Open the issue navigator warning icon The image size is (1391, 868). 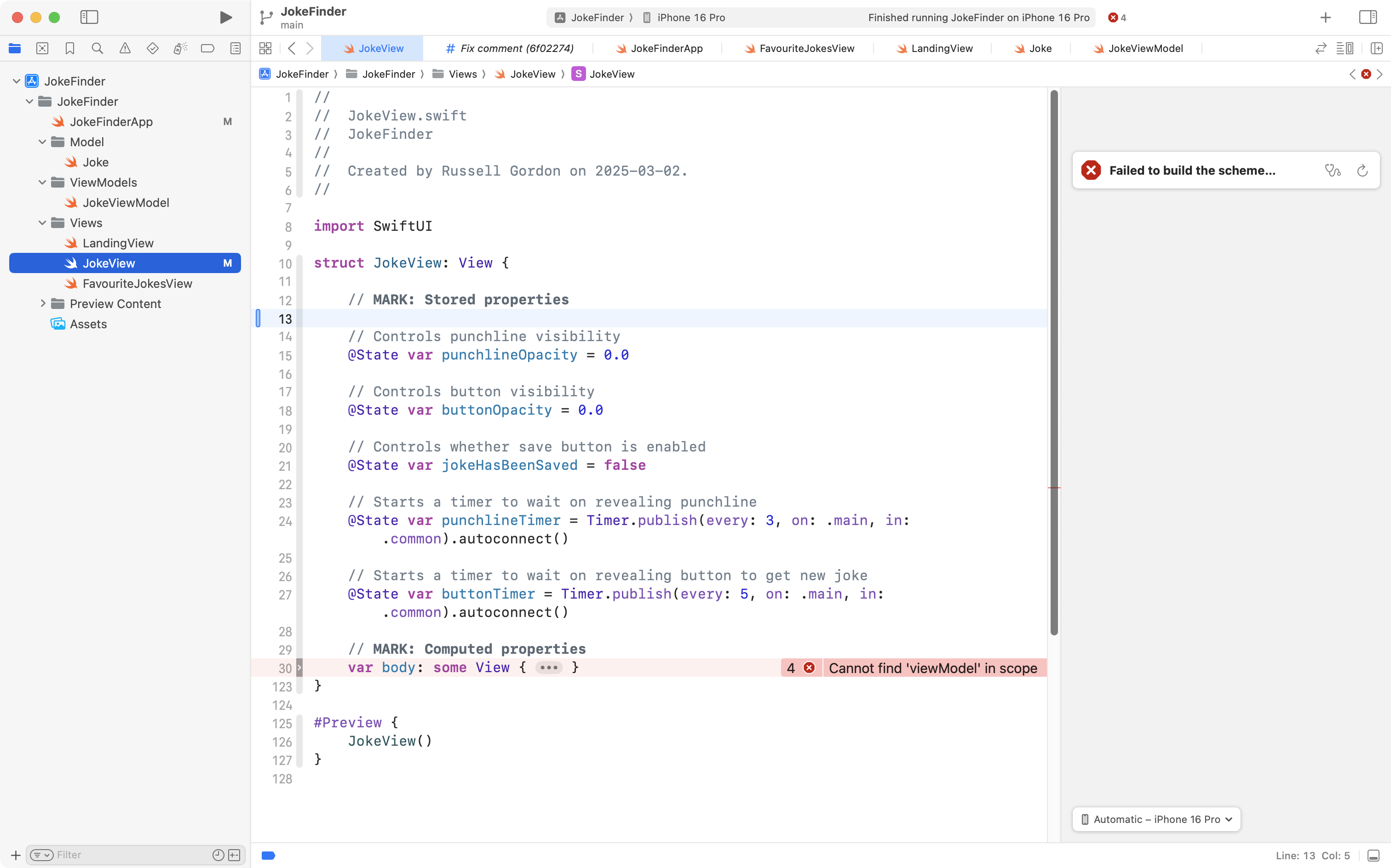pos(125,48)
